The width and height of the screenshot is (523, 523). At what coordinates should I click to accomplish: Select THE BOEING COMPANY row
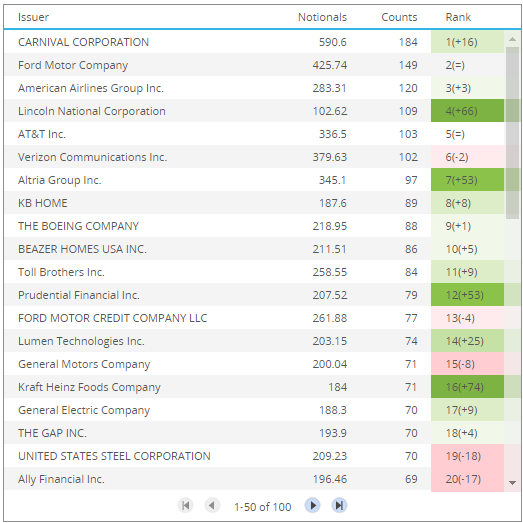click(254, 226)
